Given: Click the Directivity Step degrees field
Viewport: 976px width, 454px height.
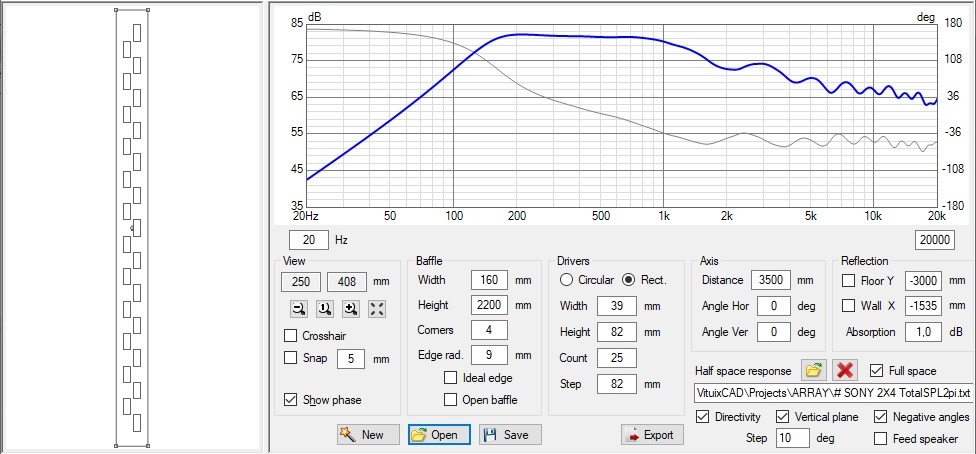Looking at the screenshot, I should pos(792,438).
